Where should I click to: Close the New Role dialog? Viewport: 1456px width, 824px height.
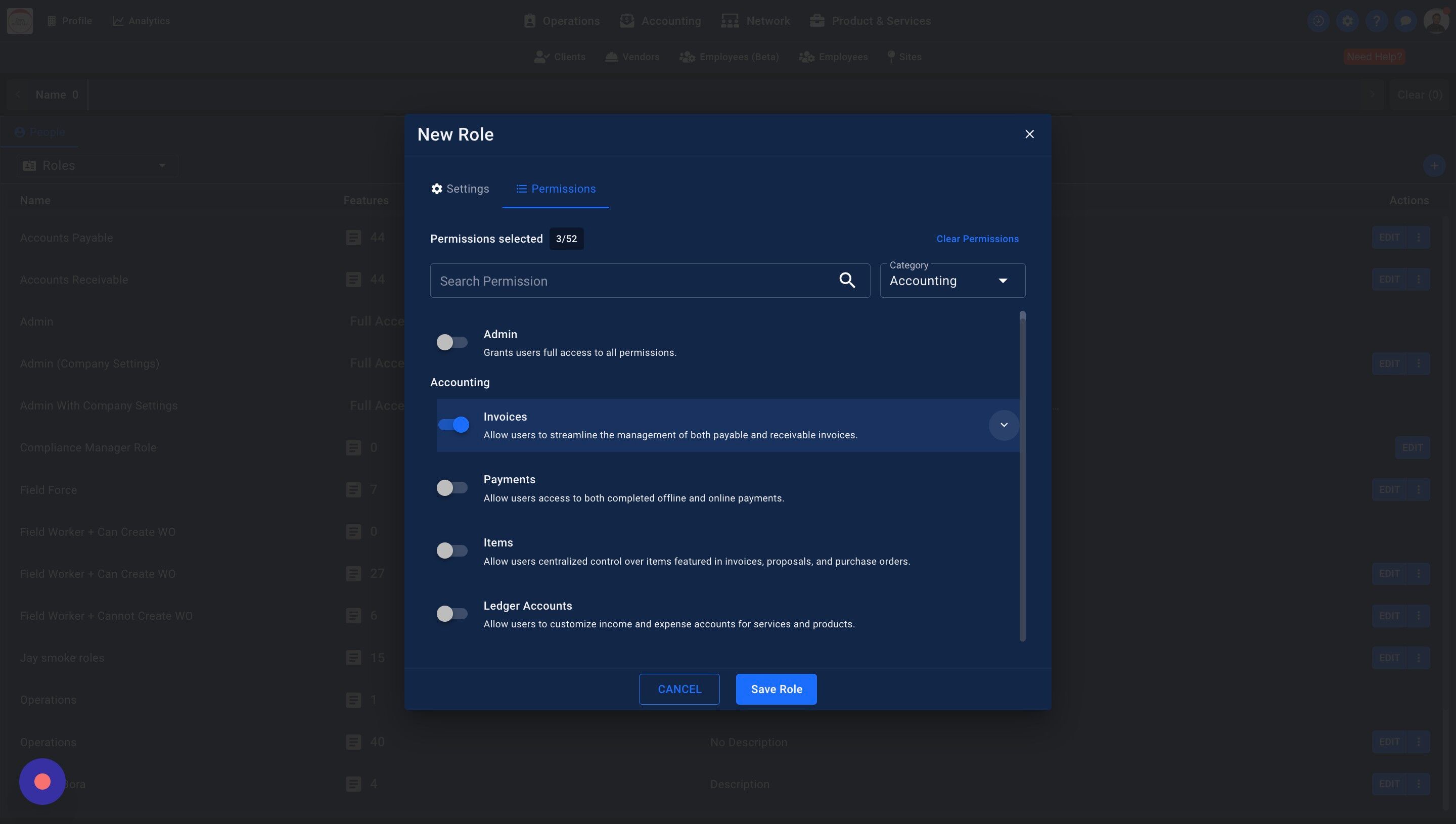pyautogui.click(x=1029, y=134)
